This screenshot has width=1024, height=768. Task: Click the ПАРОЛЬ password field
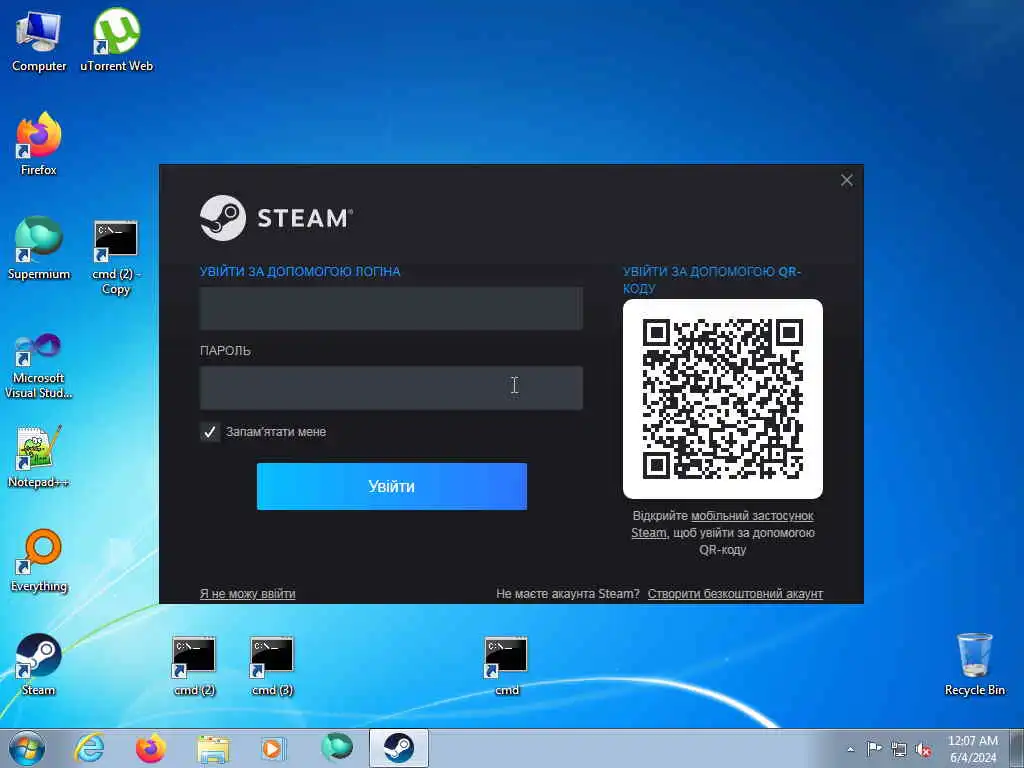391,388
